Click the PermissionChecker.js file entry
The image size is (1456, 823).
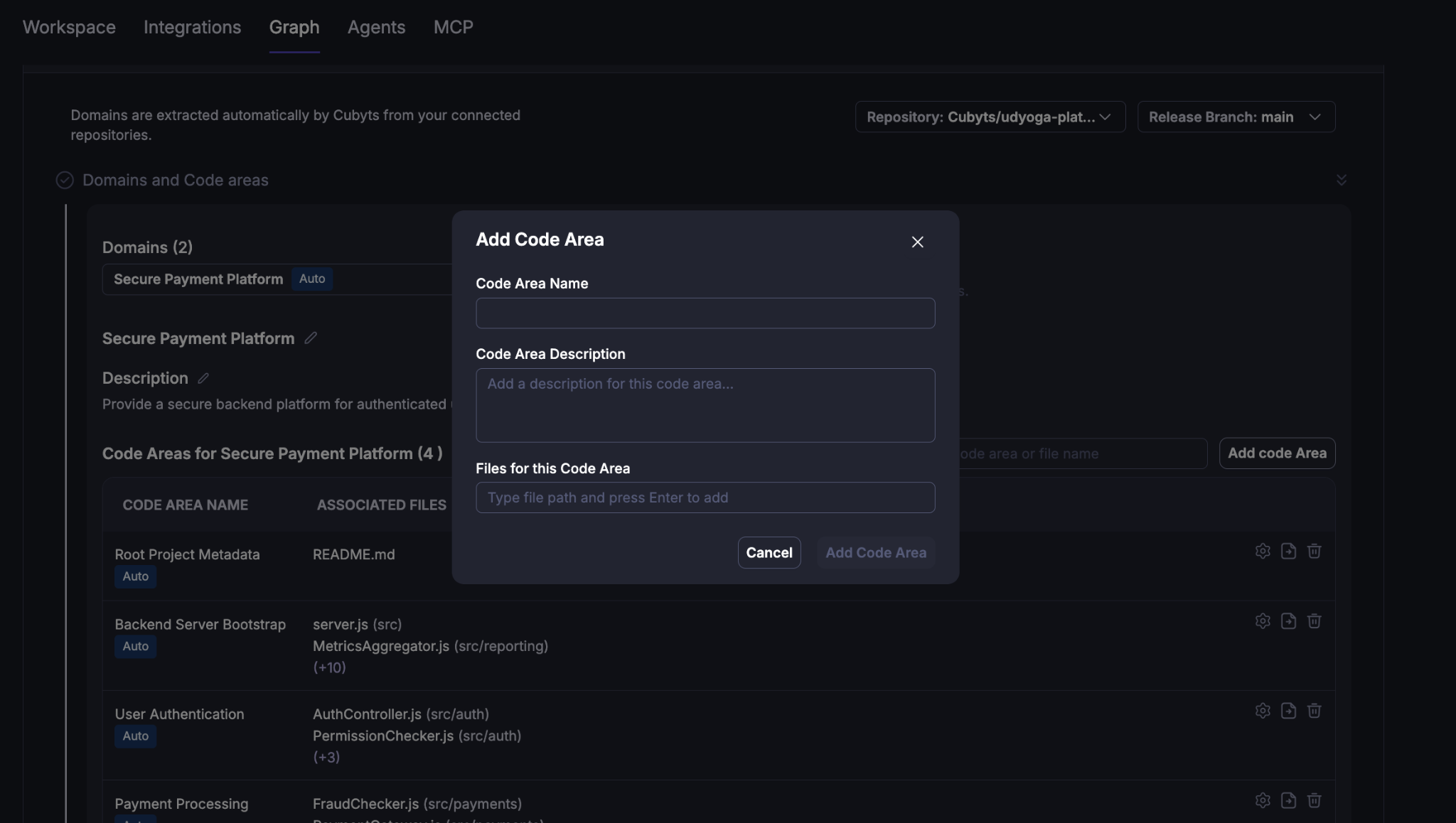(x=417, y=736)
